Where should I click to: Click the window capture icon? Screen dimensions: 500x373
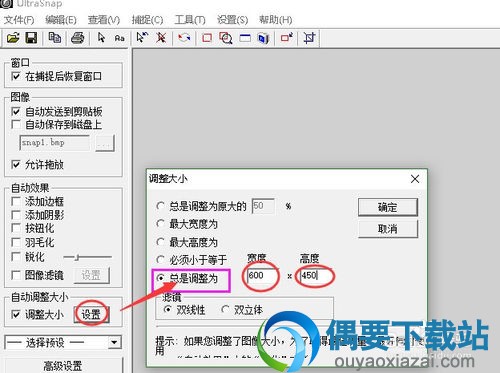(x=245, y=38)
